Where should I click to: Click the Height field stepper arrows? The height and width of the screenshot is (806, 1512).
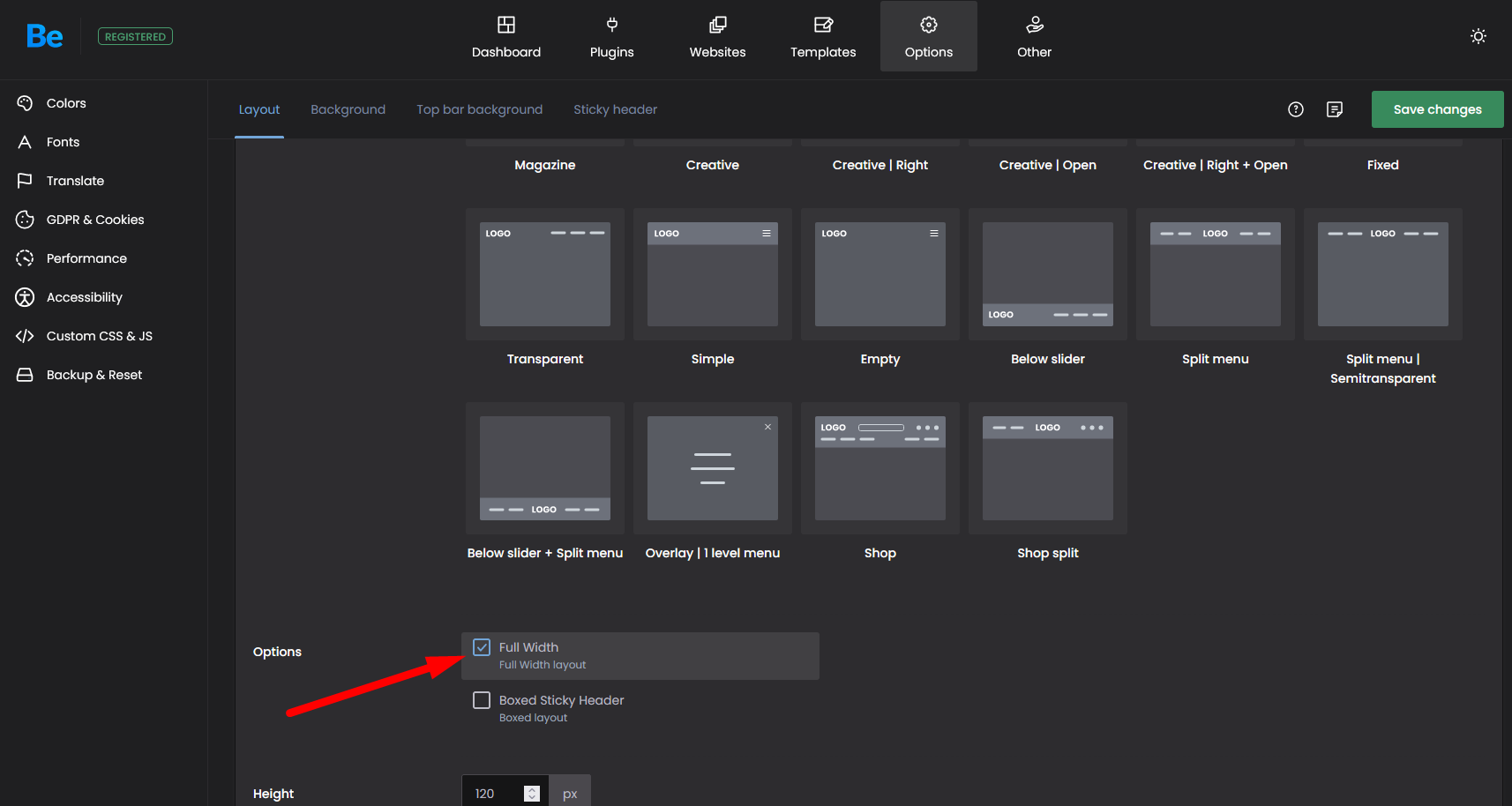tap(532, 794)
